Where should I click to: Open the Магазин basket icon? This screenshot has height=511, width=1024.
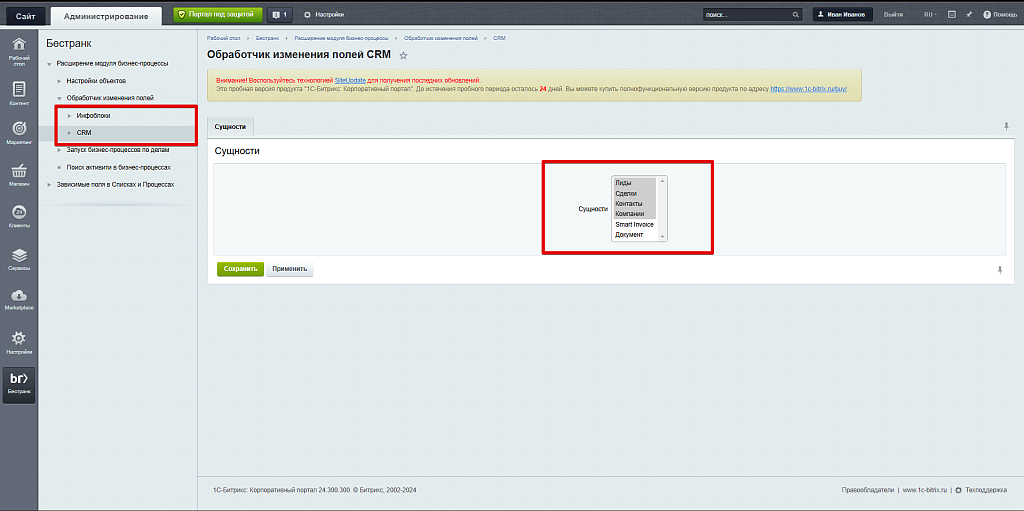point(18,173)
